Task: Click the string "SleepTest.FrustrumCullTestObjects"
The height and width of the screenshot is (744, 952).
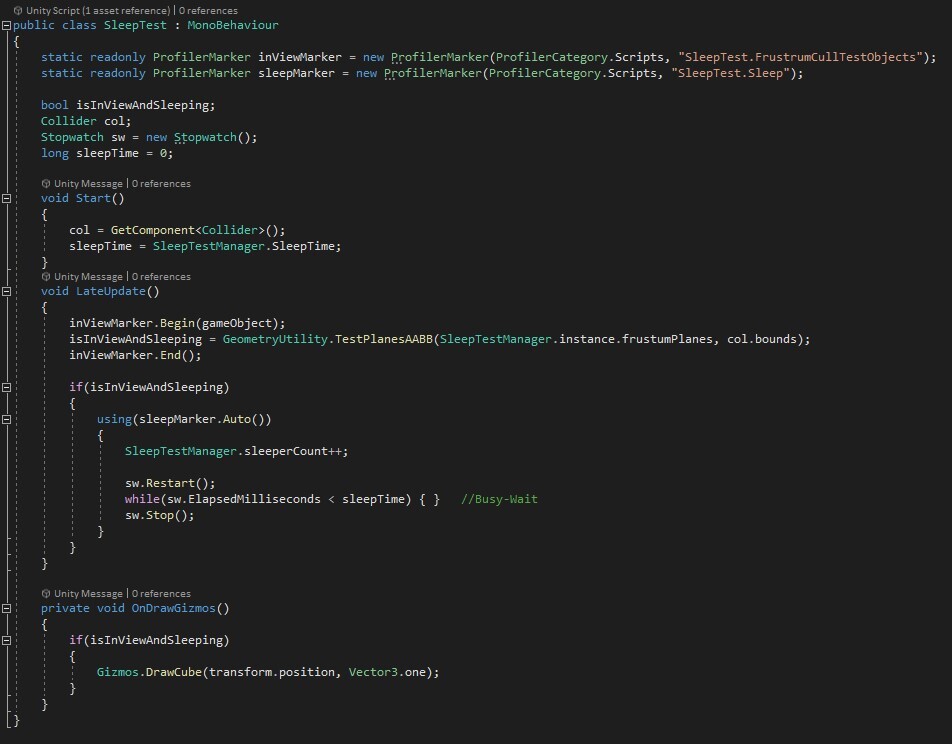Action: (x=800, y=57)
